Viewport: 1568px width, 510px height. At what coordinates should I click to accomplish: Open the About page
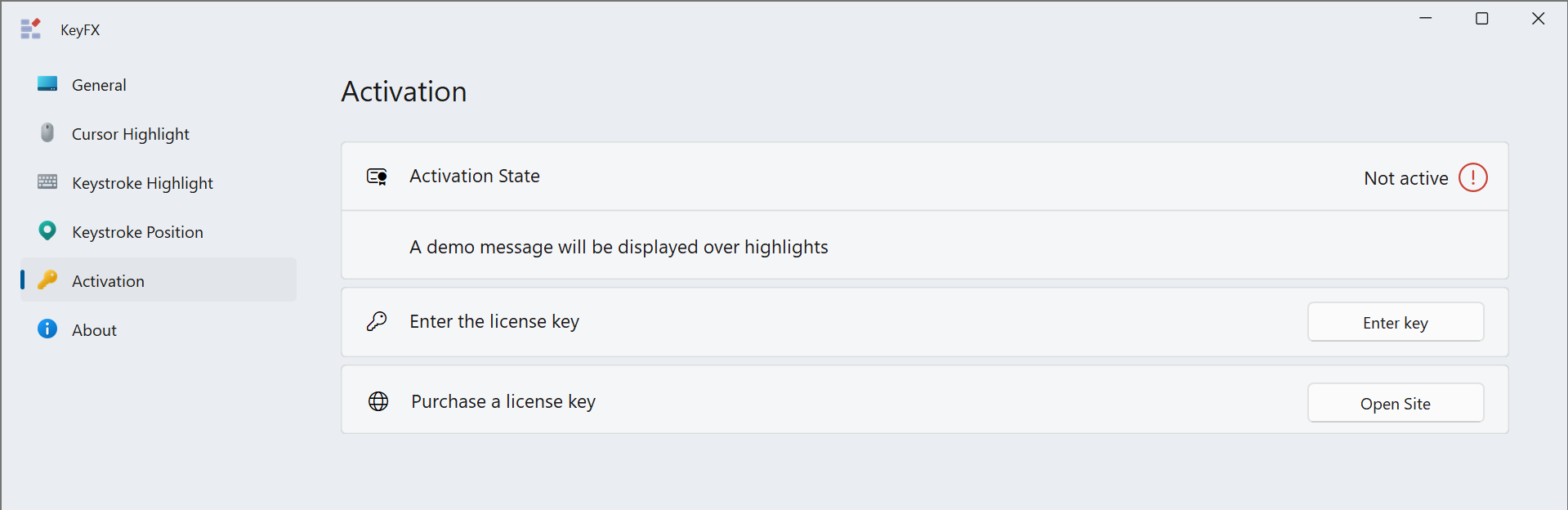click(94, 330)
